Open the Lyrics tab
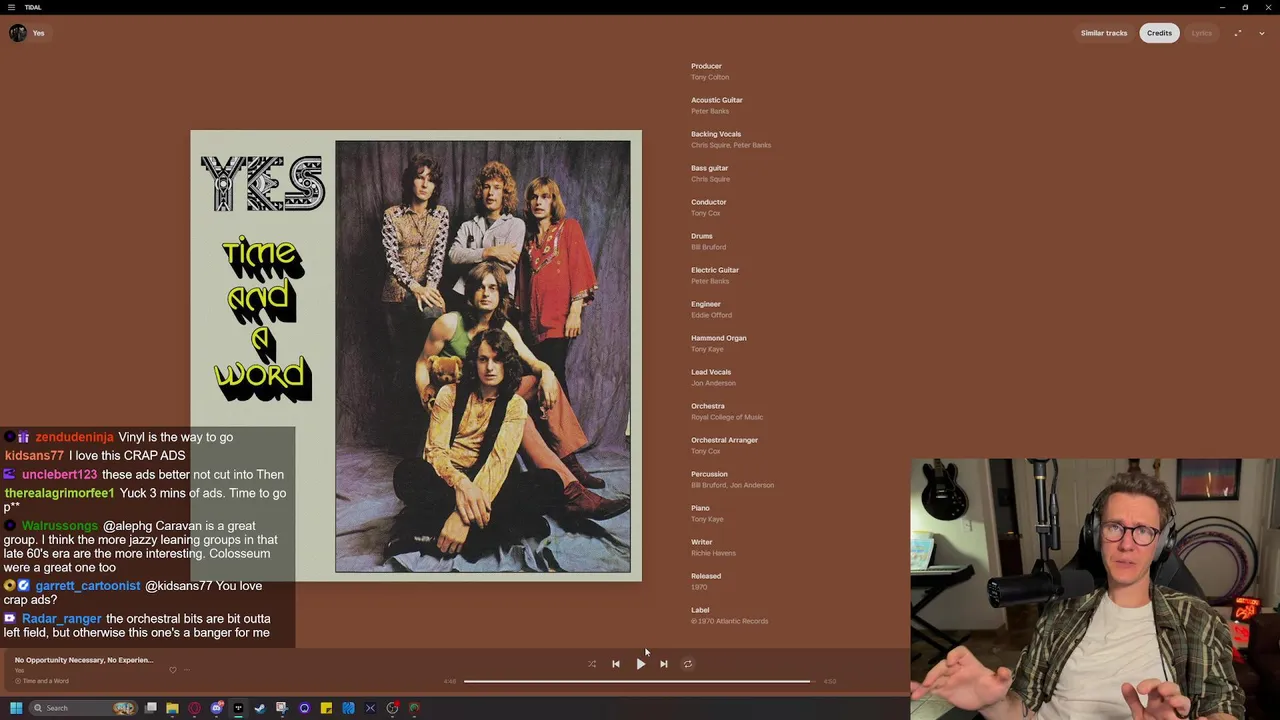This screenshot has height=720, width=1280. [1201, 33]
